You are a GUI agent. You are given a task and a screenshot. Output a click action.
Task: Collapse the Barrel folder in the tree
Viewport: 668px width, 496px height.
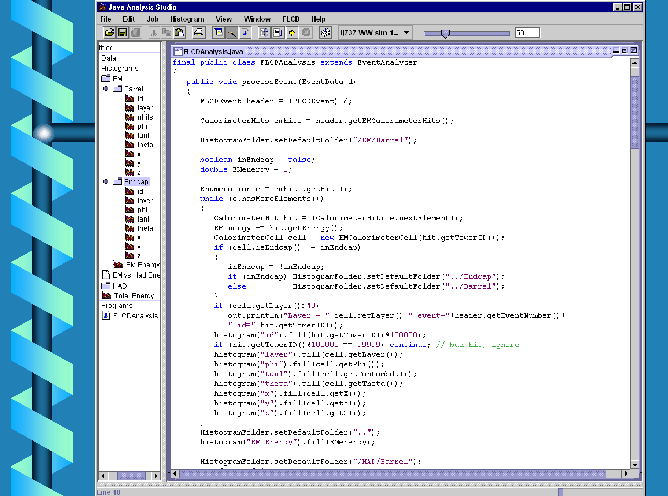click(104, 88)
